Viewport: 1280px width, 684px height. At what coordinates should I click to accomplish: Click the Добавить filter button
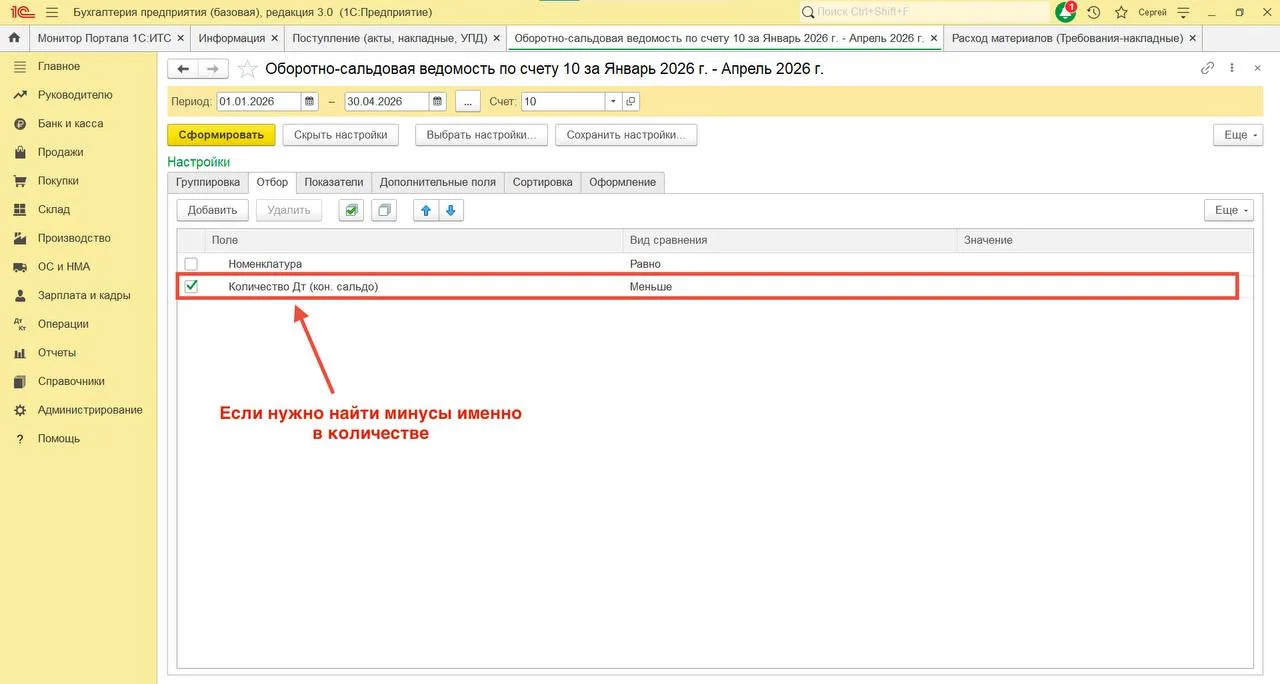coord(213,210)
